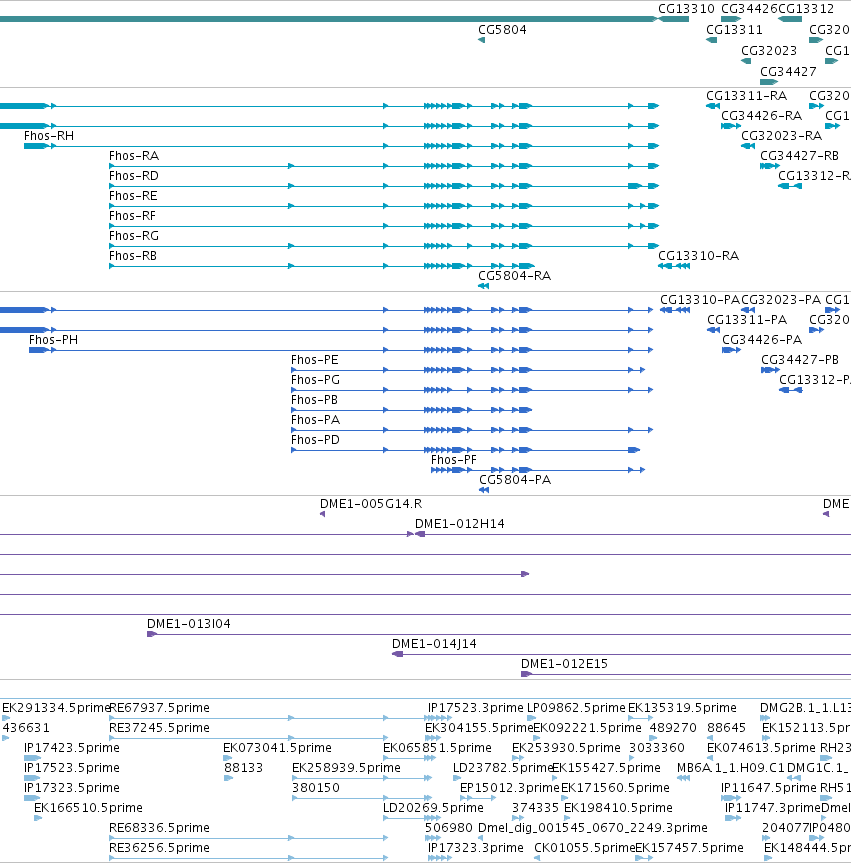
Task: Select the Fhos-PD CDS label
Action: click(315, 440)
